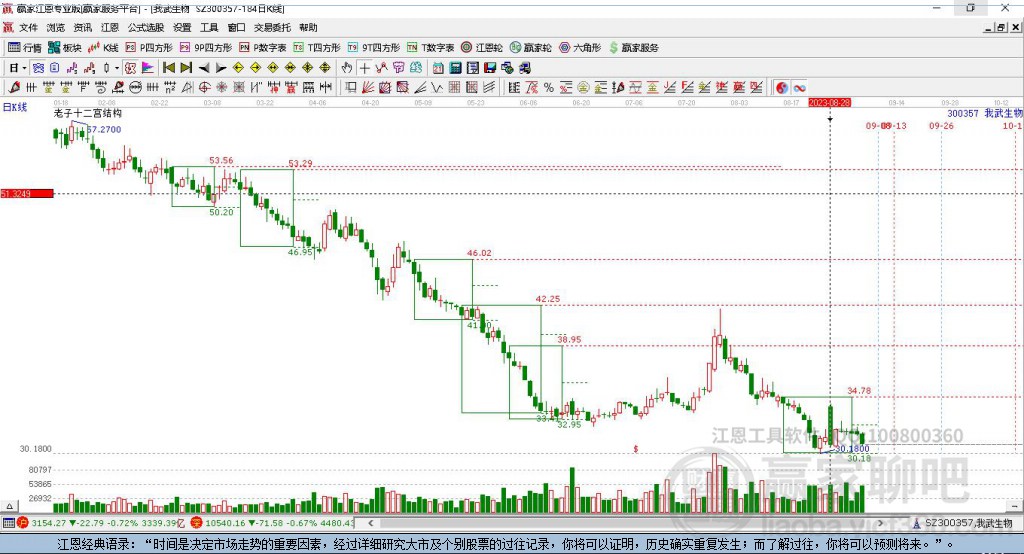This screenshot has width=1024, height=554.
Task: Launch the 赢家轮 wheel tool
Action: [x=530, y=48]
